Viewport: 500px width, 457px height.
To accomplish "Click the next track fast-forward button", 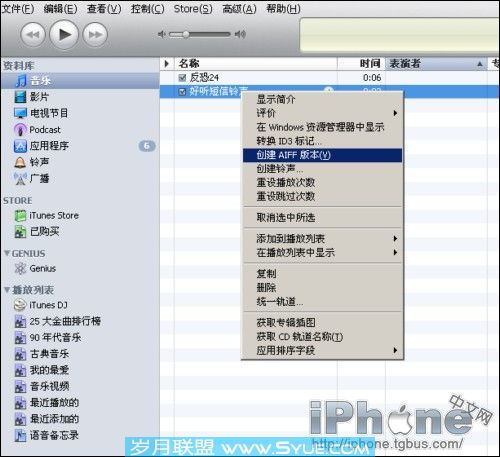I will [x=95, y=35].
